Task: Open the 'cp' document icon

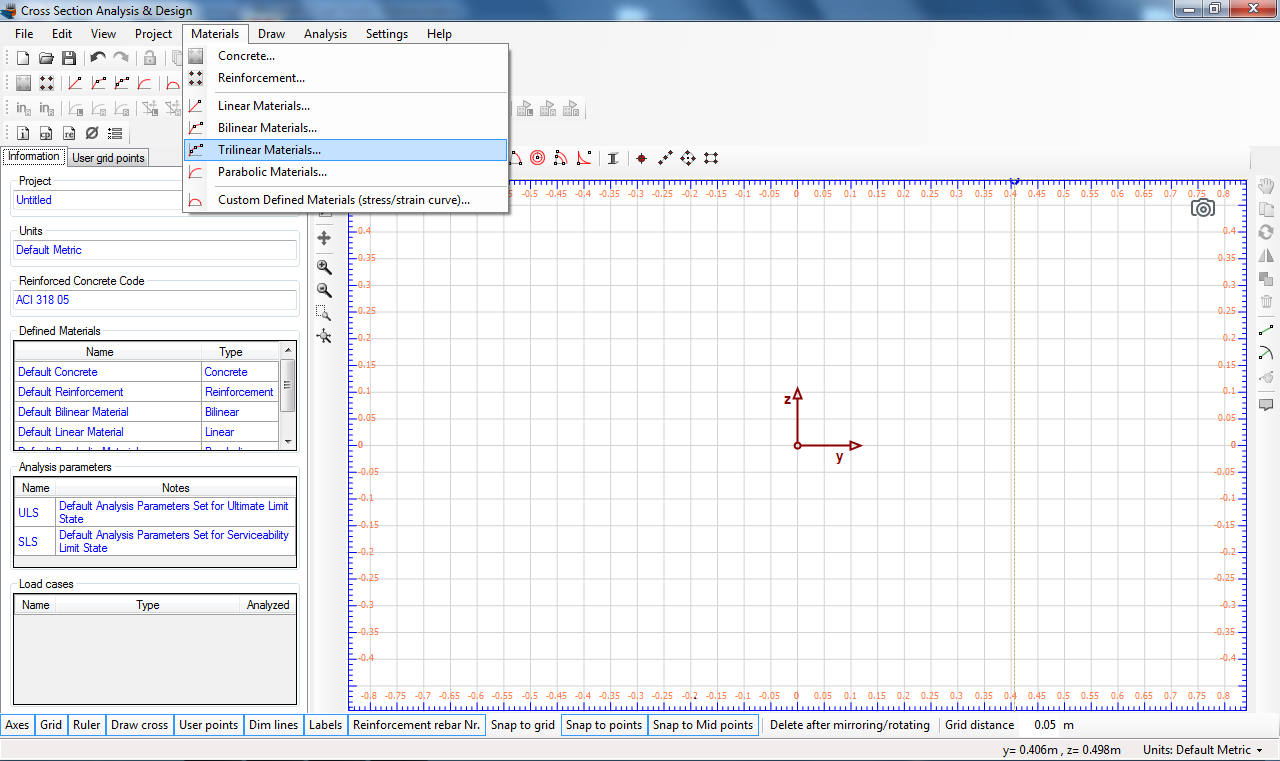Action: pyautogui.click(x=46, y=133)
